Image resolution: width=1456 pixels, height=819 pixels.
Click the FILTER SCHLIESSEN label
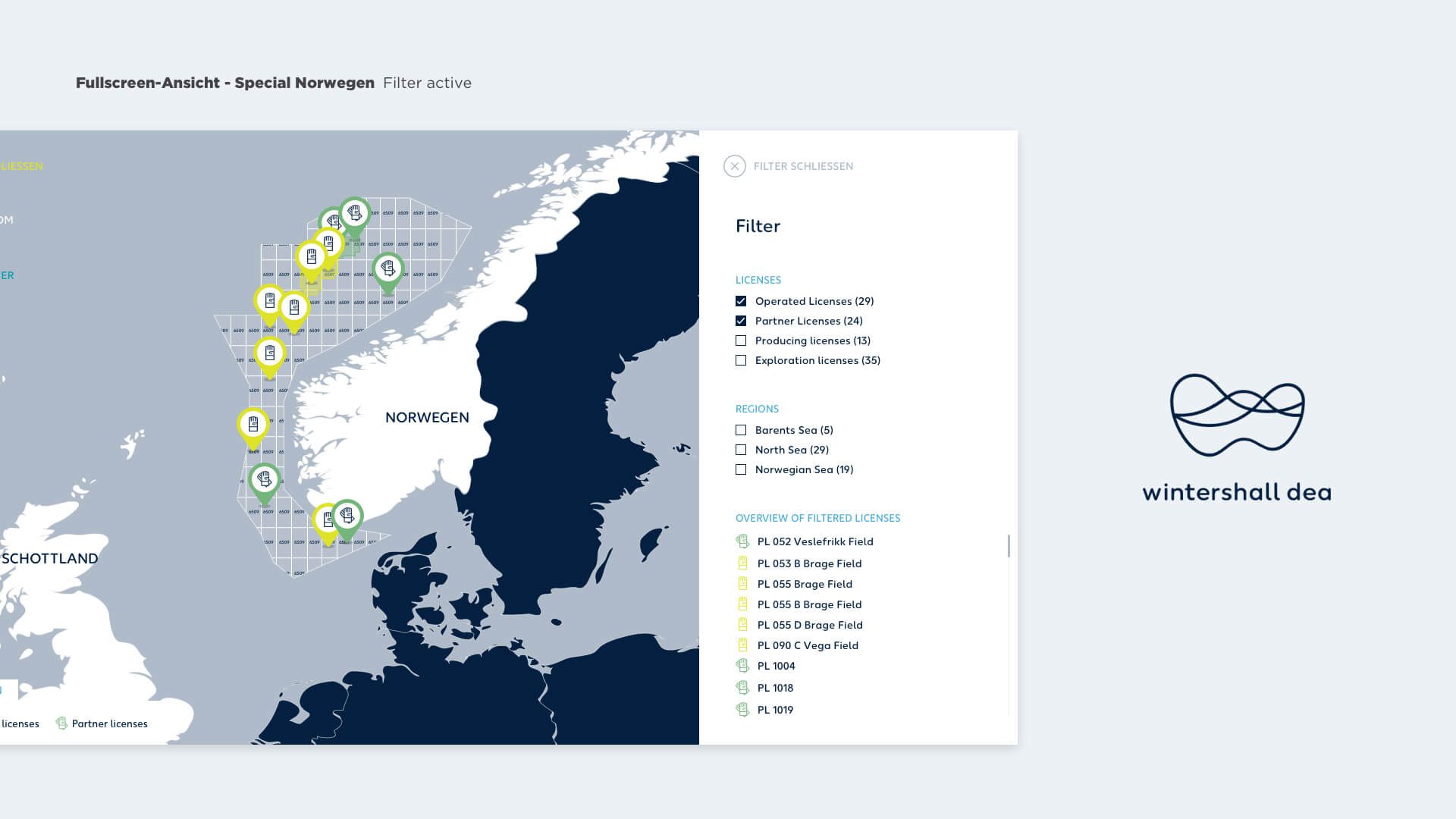coord(803,166)
